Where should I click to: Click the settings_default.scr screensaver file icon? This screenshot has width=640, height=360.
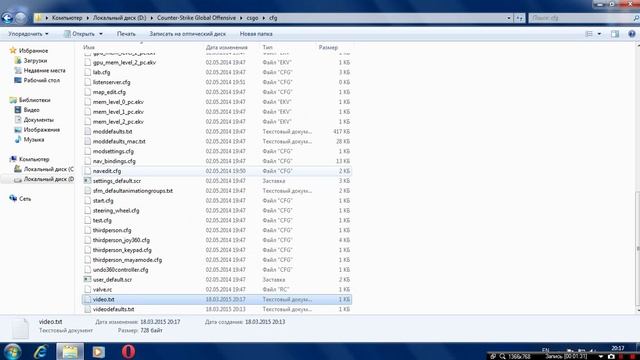click(x=87, y=181)
